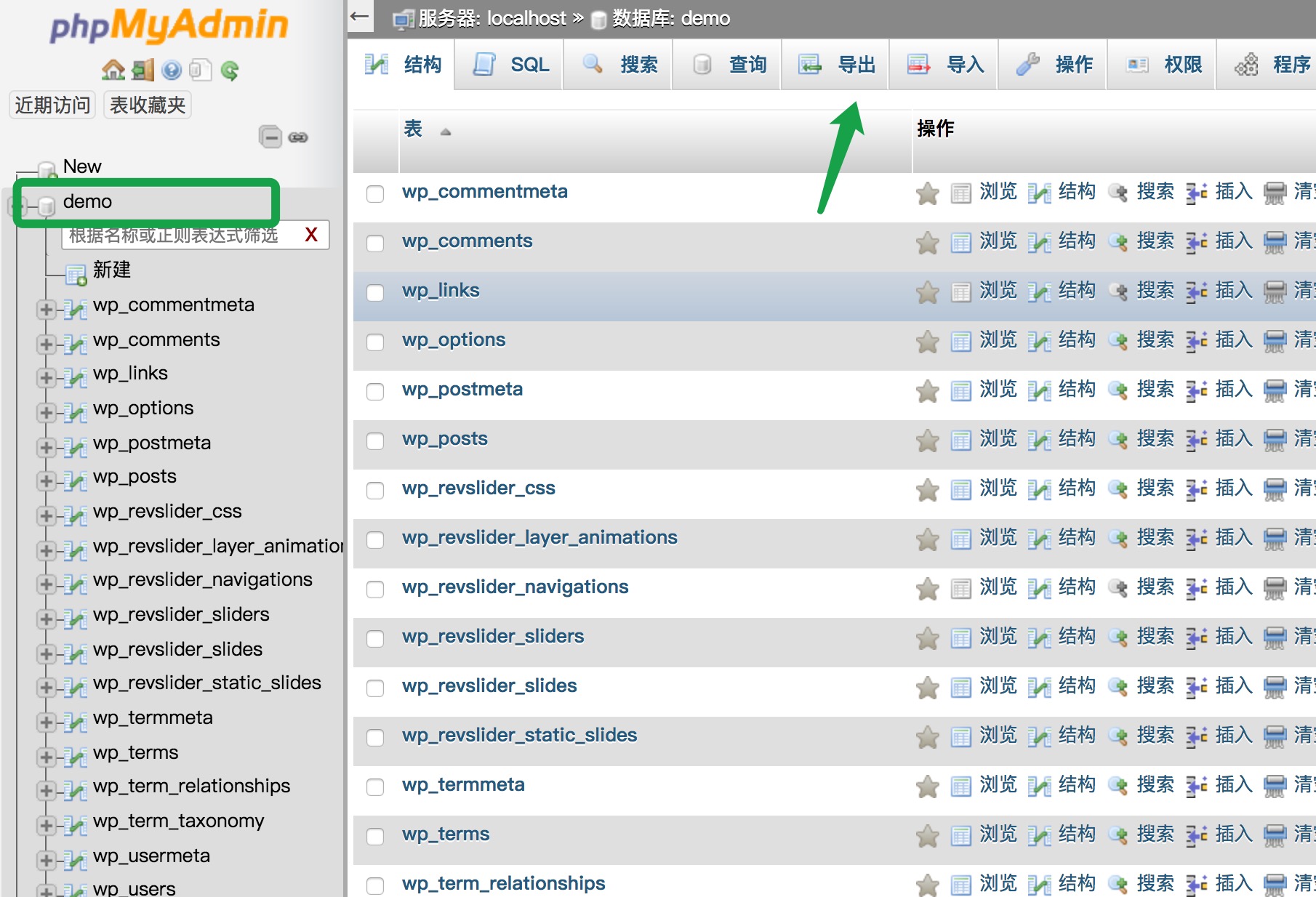The image size is (1316, 897).
Task: Click the search icon in wp_revslider_navigations row
Action: [x=1118, y=589]
